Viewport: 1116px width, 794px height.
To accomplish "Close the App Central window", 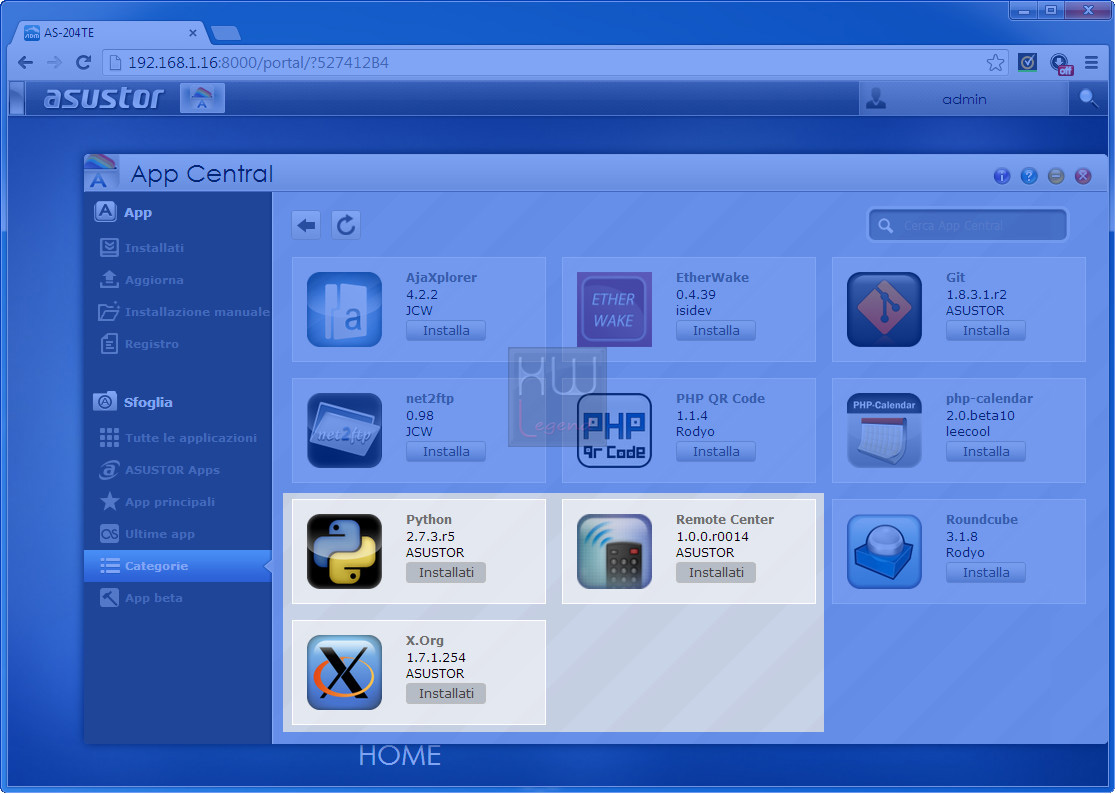I will pos(1083,176).
